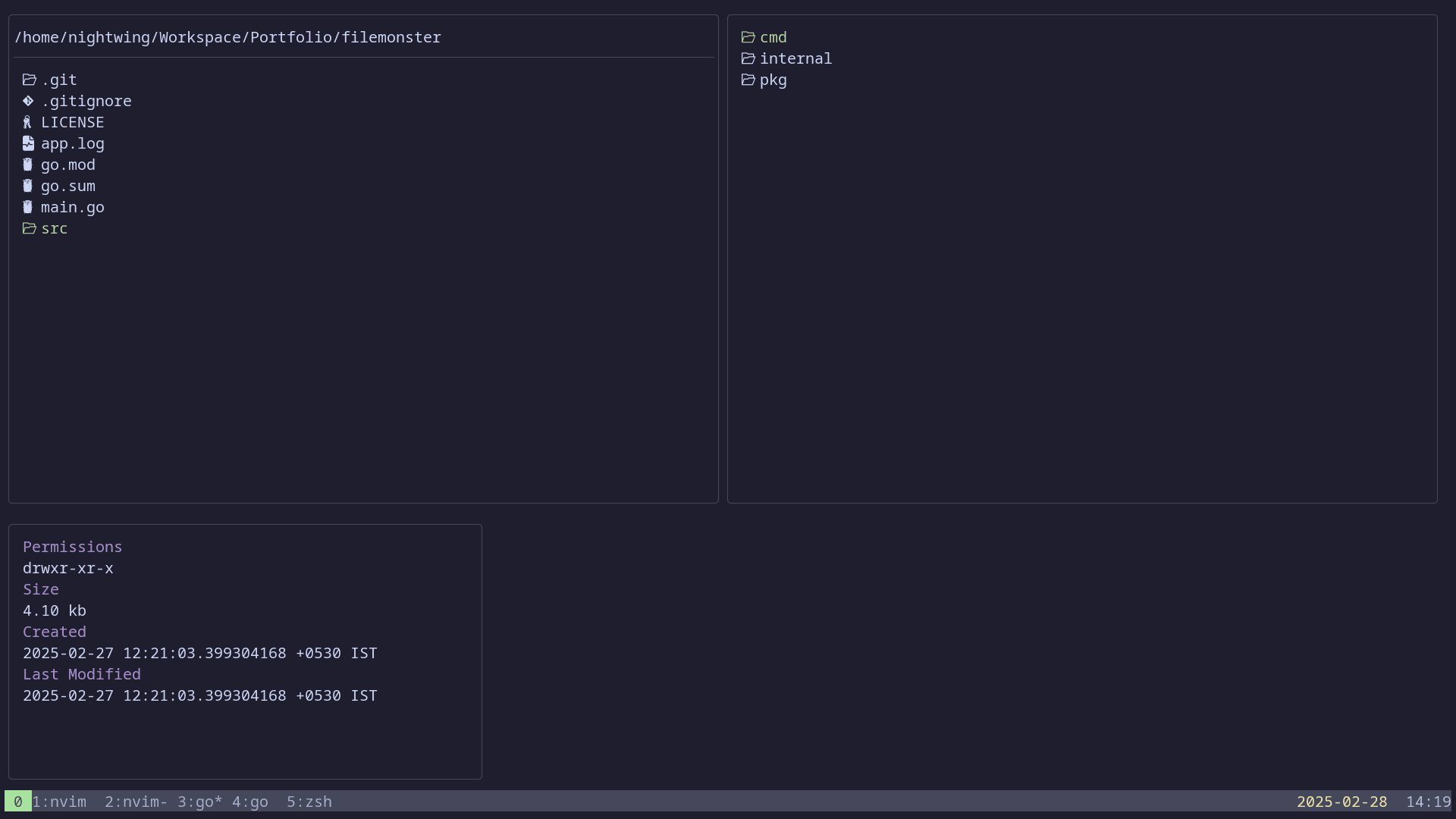The image size is (1456, 819).
Task: Click the Last Modified label
Action: pyautogui.click(x=82, y=674)
